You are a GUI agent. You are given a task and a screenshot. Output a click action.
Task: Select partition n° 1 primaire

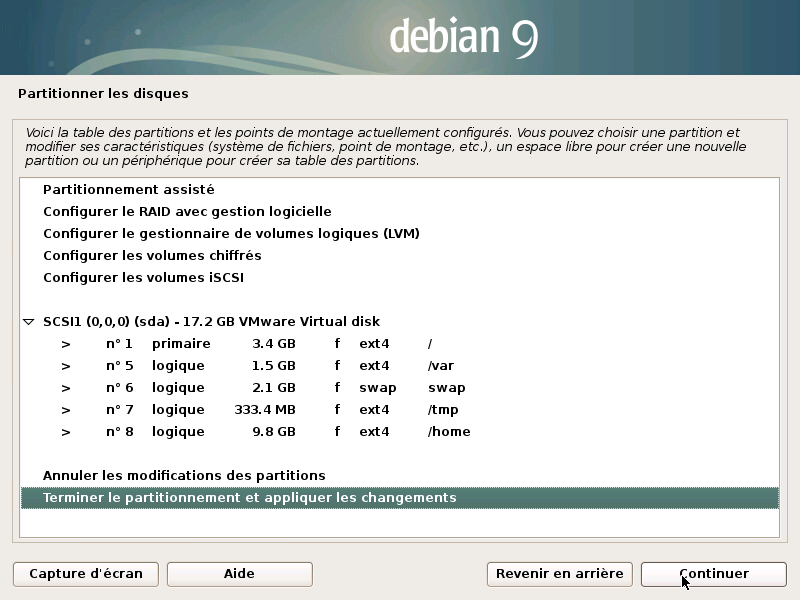(x=399, y=344)
